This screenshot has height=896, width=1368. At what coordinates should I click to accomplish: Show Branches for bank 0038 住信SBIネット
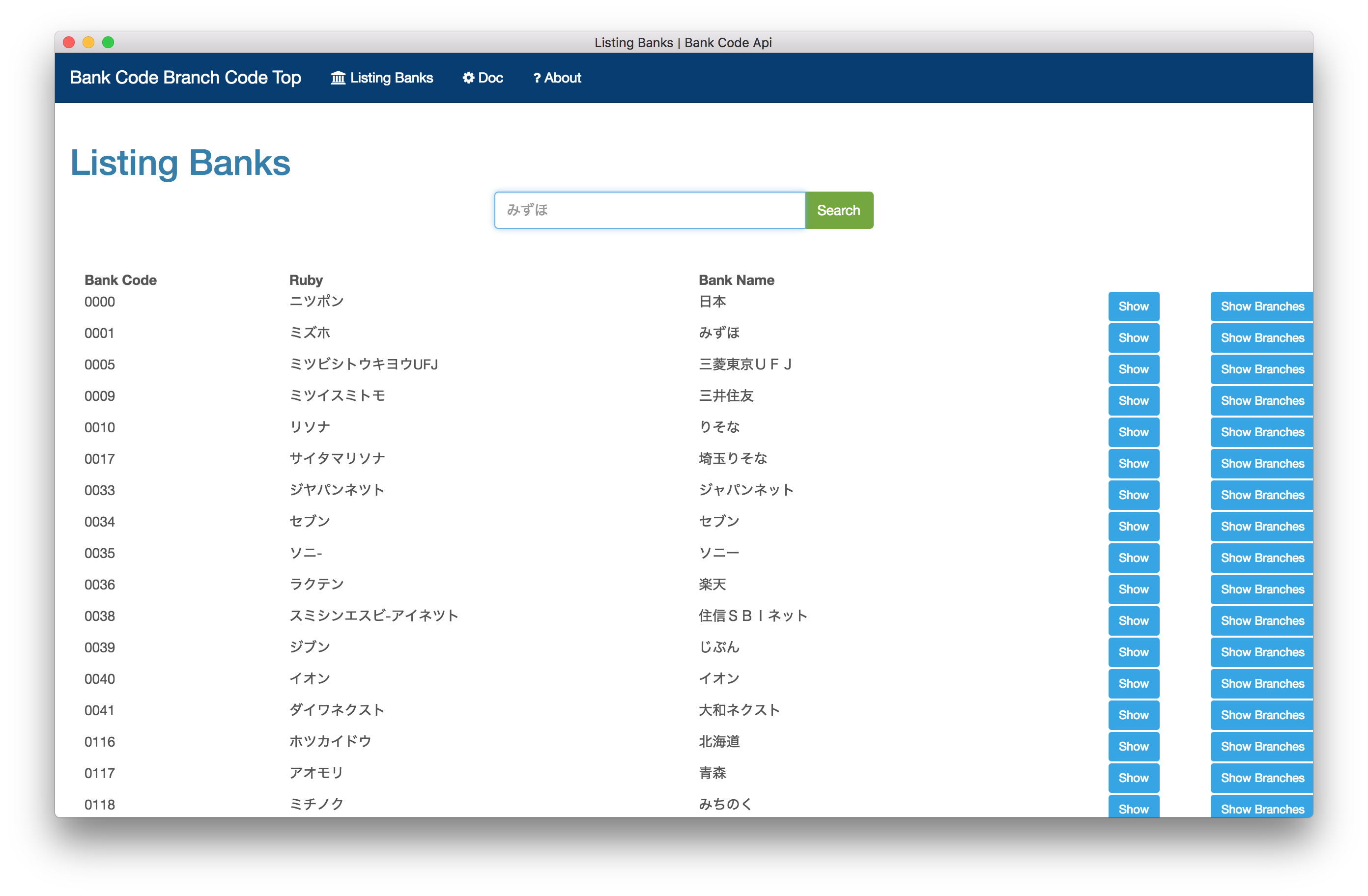[1262, 621]
